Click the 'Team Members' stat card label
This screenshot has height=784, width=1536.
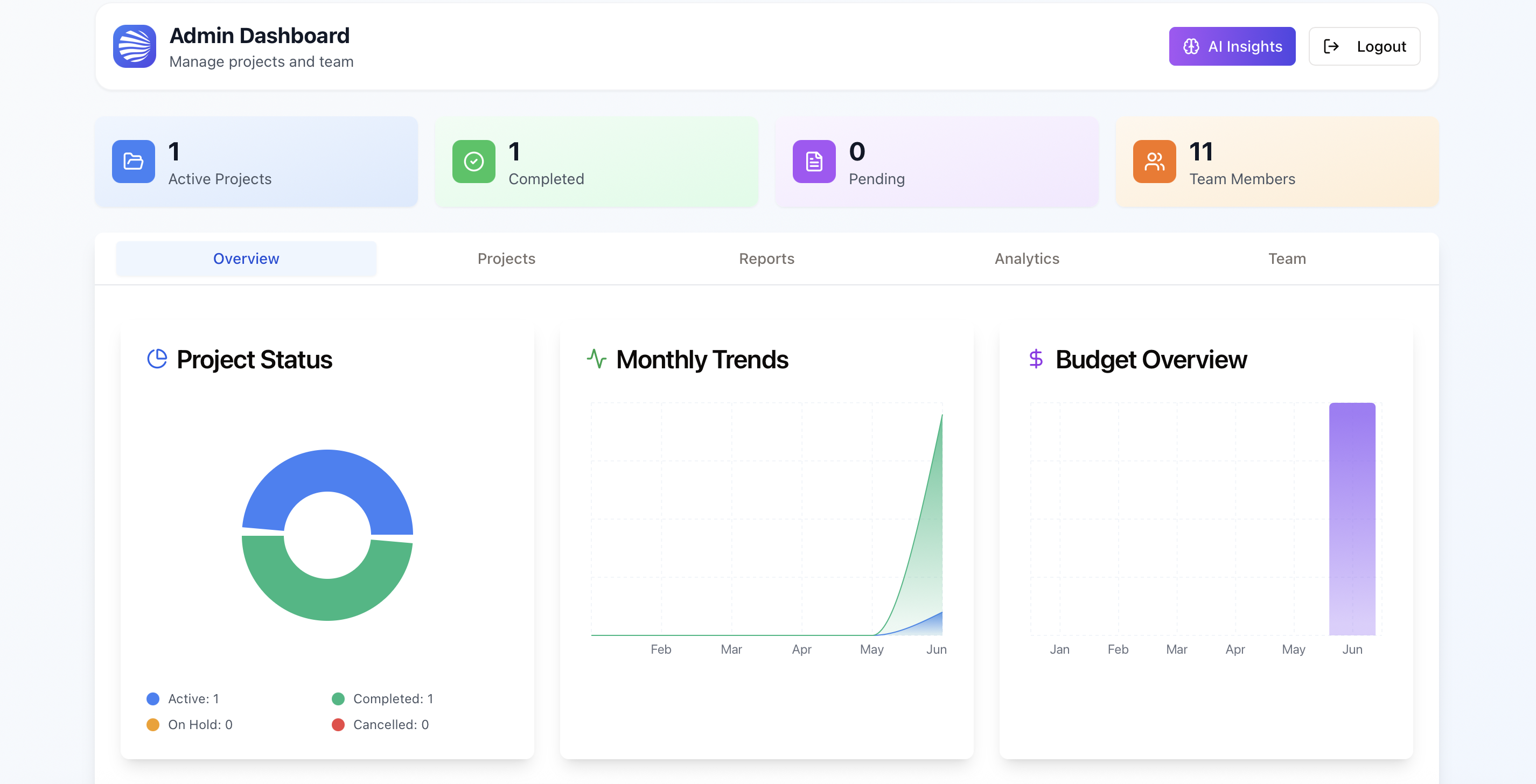click(1242, 179)
